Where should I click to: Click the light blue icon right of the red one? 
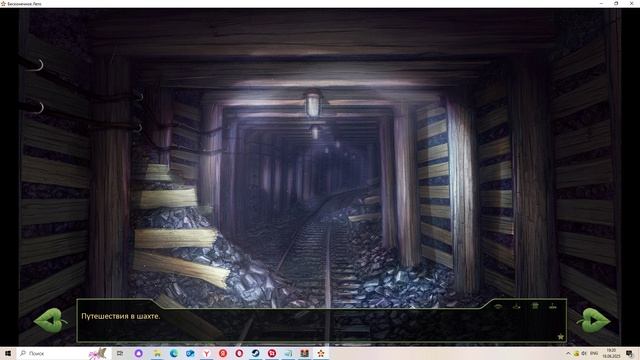(x=288, y=353)
